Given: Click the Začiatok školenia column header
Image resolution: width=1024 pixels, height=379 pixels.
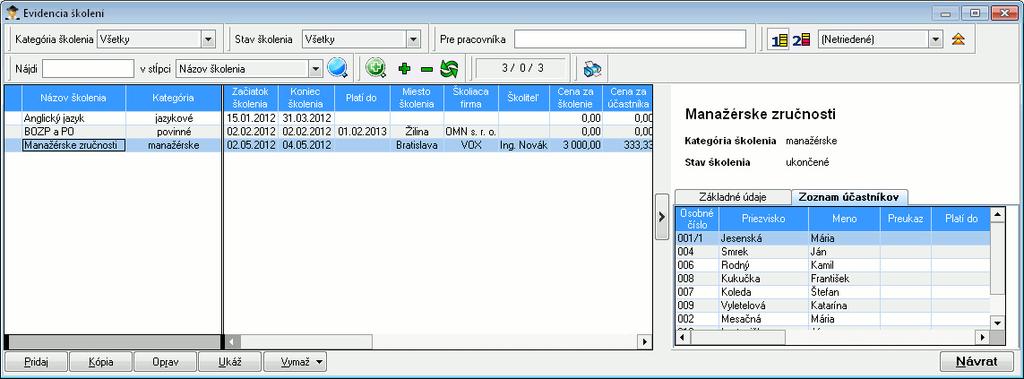Looking at the screenshot, I should (251, 98).
